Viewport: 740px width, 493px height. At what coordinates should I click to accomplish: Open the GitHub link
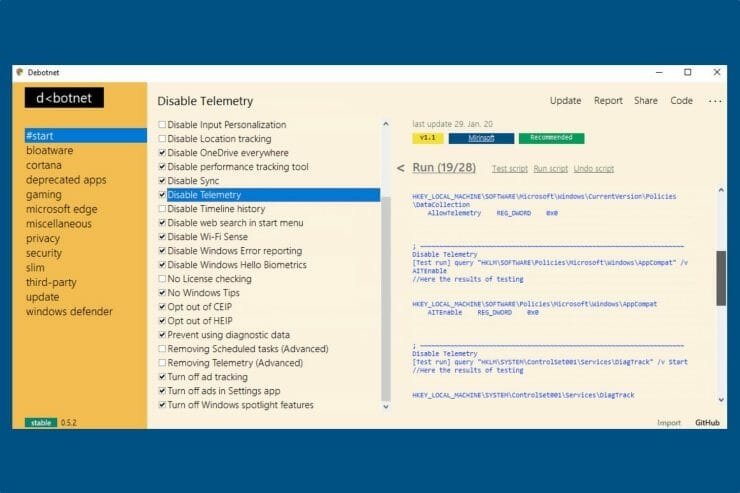[x=707, y=423]
